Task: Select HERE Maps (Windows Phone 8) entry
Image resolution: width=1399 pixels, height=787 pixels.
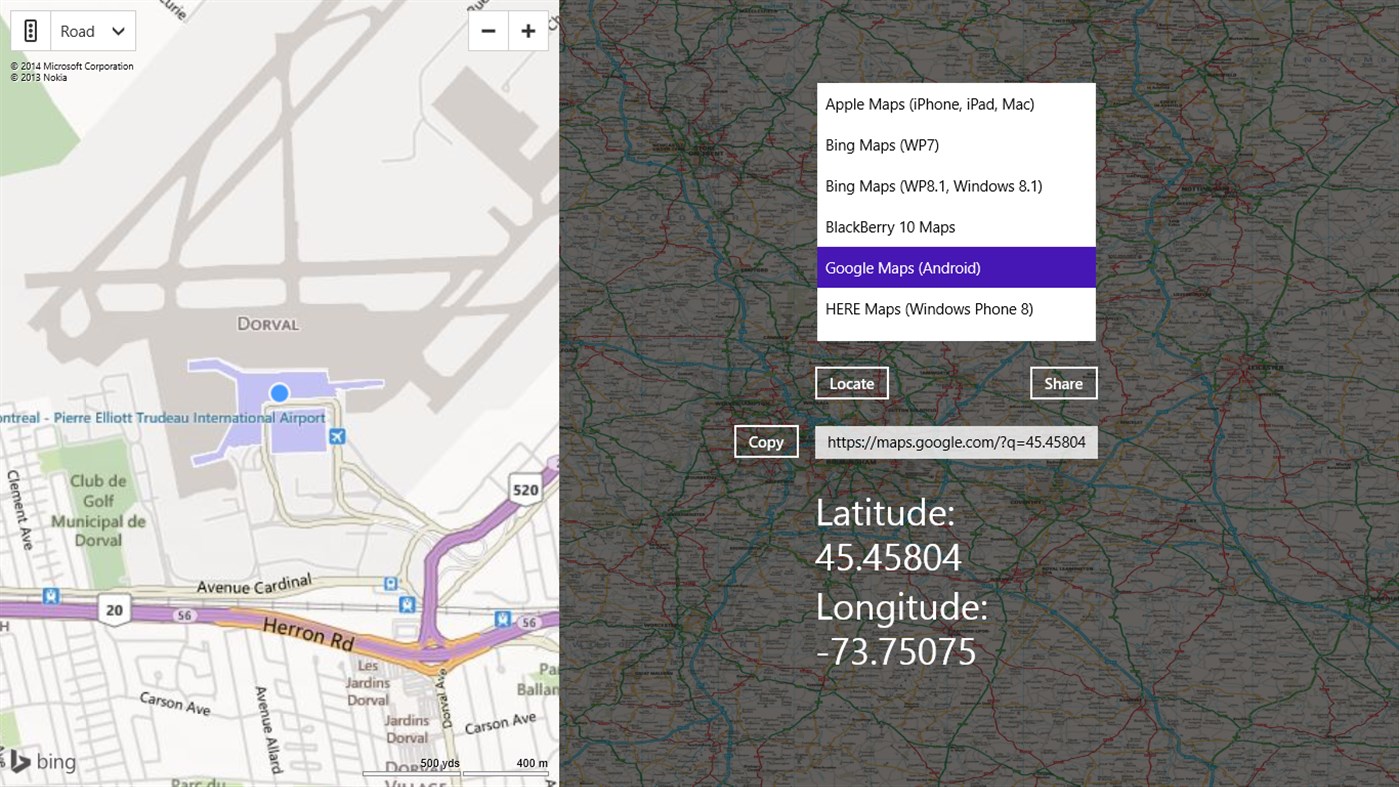Action: tap(928, 309)
